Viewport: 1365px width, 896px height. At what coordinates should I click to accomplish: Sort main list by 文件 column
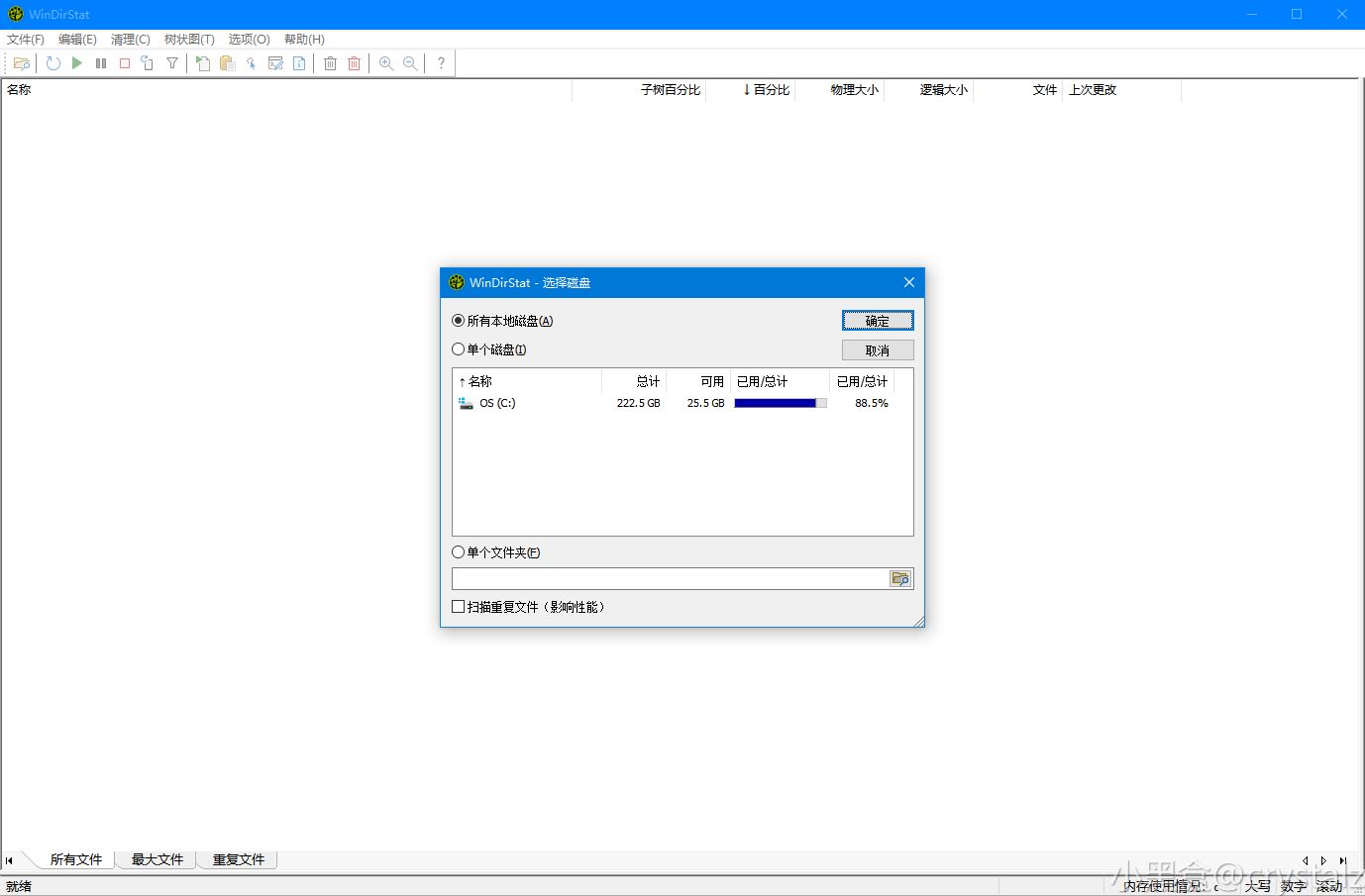pos(1017,90)
